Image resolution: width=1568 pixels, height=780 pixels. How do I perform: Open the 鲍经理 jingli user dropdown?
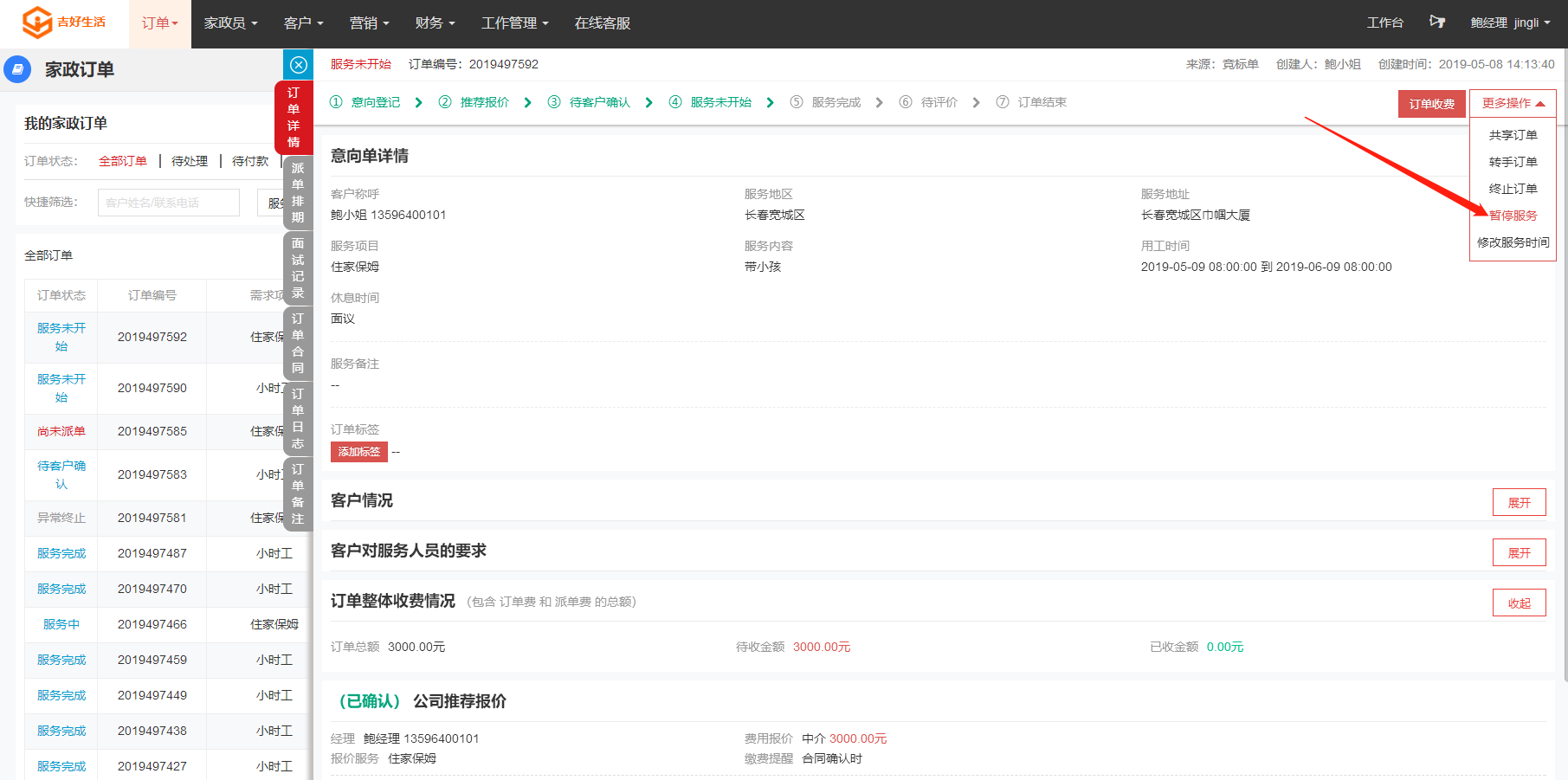(x=1510, y=23)
